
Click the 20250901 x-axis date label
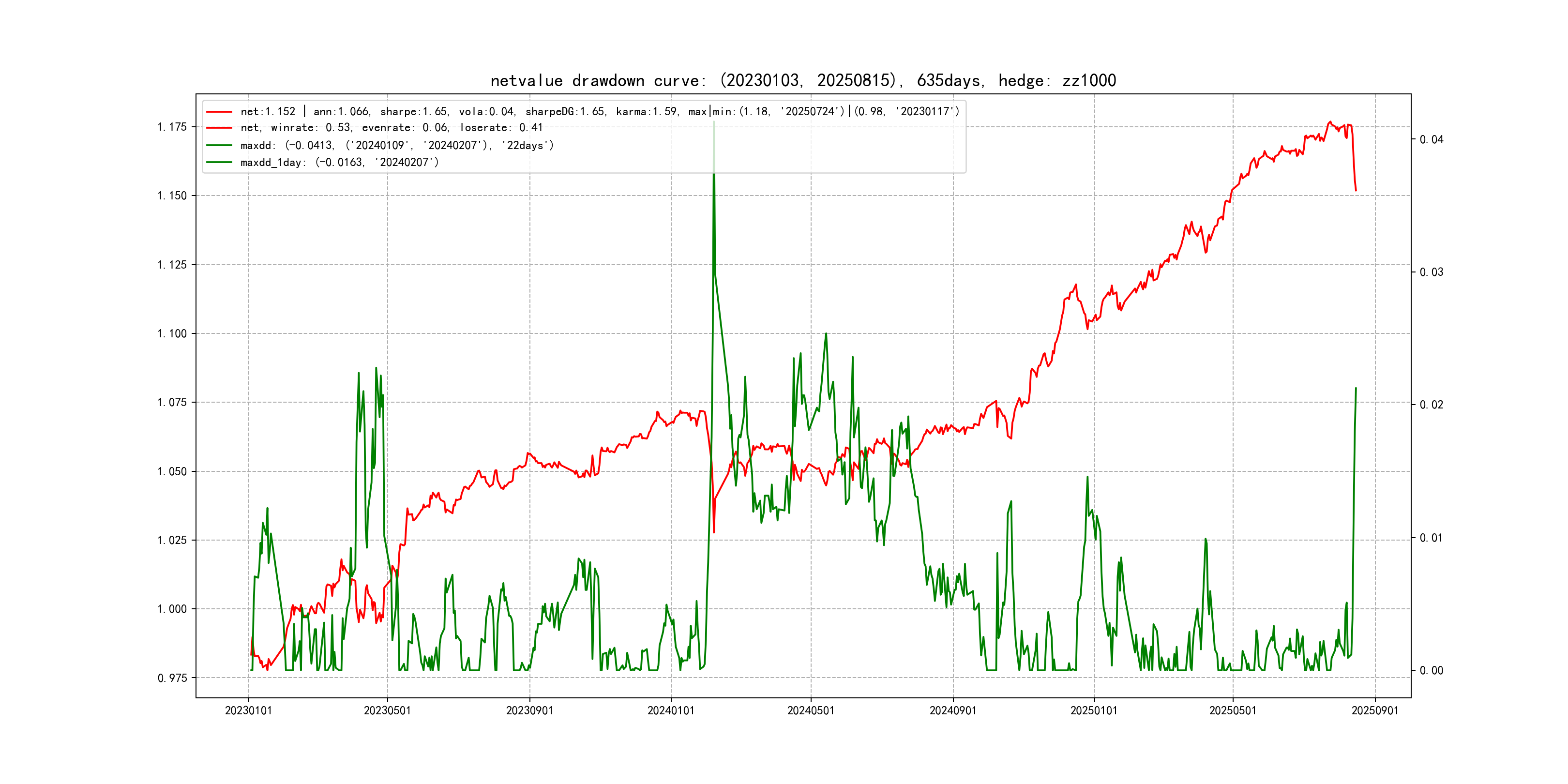tap(1375, 711)
